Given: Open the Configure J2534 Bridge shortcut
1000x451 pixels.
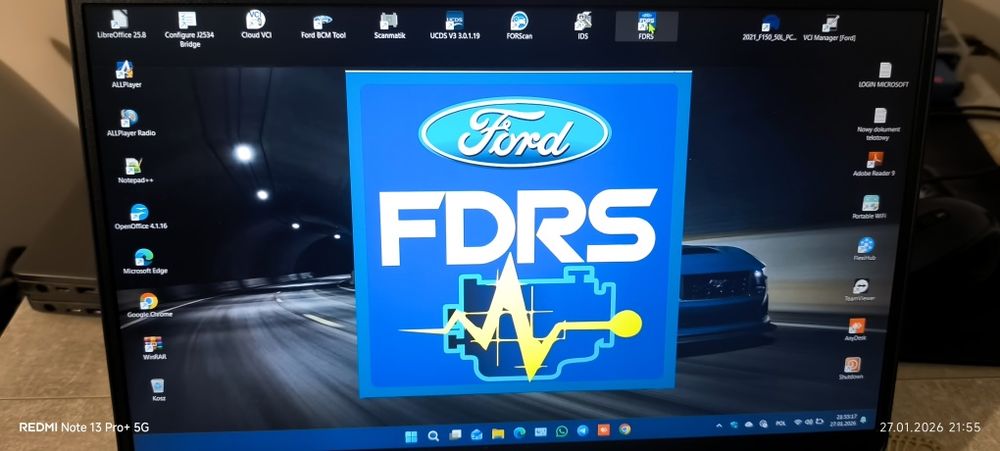Looking at the screenshot, I should 189,28.
